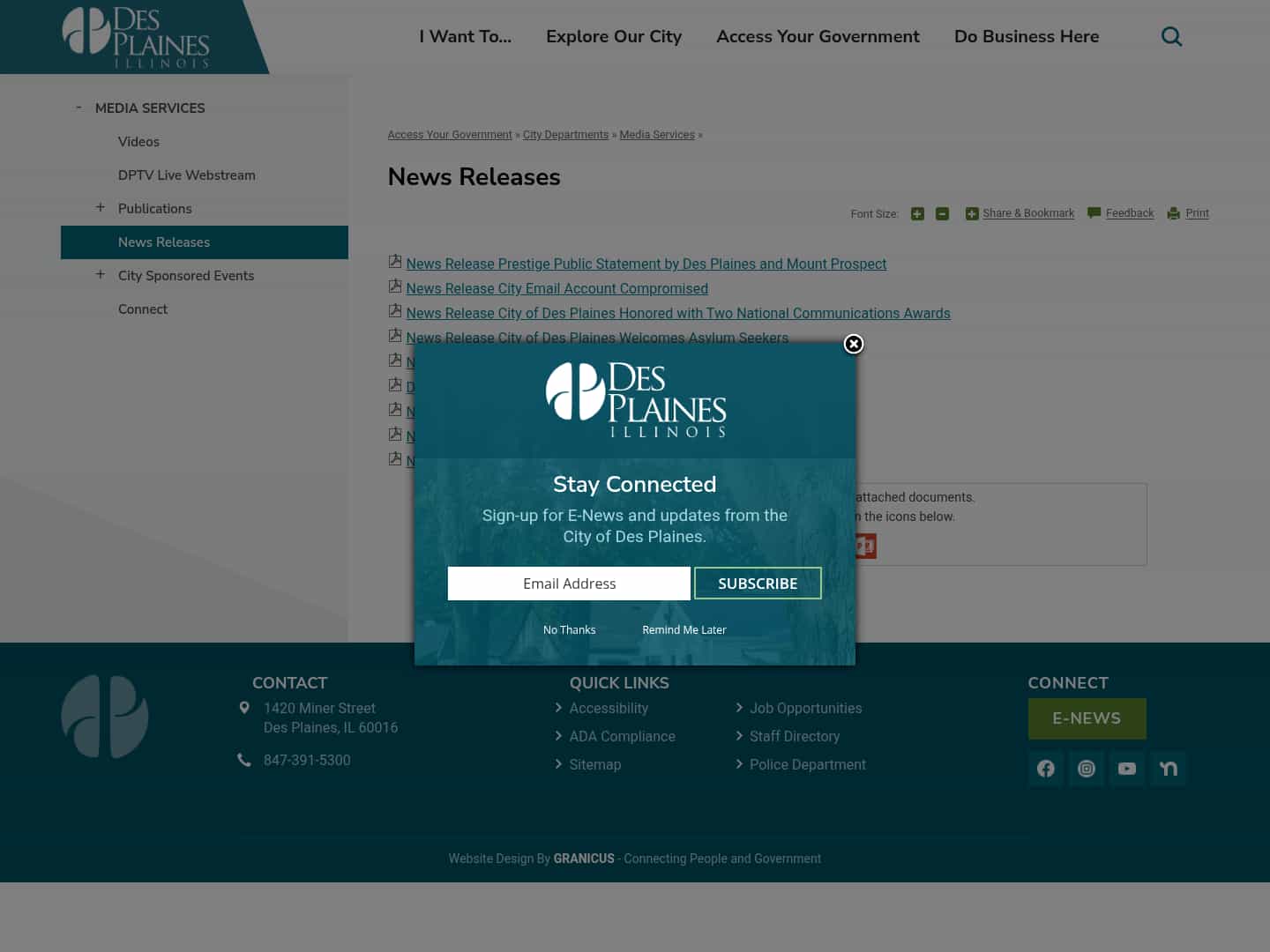Open the Sitemap quick link
Screen dimensions: 1270x952
point(595,765)
